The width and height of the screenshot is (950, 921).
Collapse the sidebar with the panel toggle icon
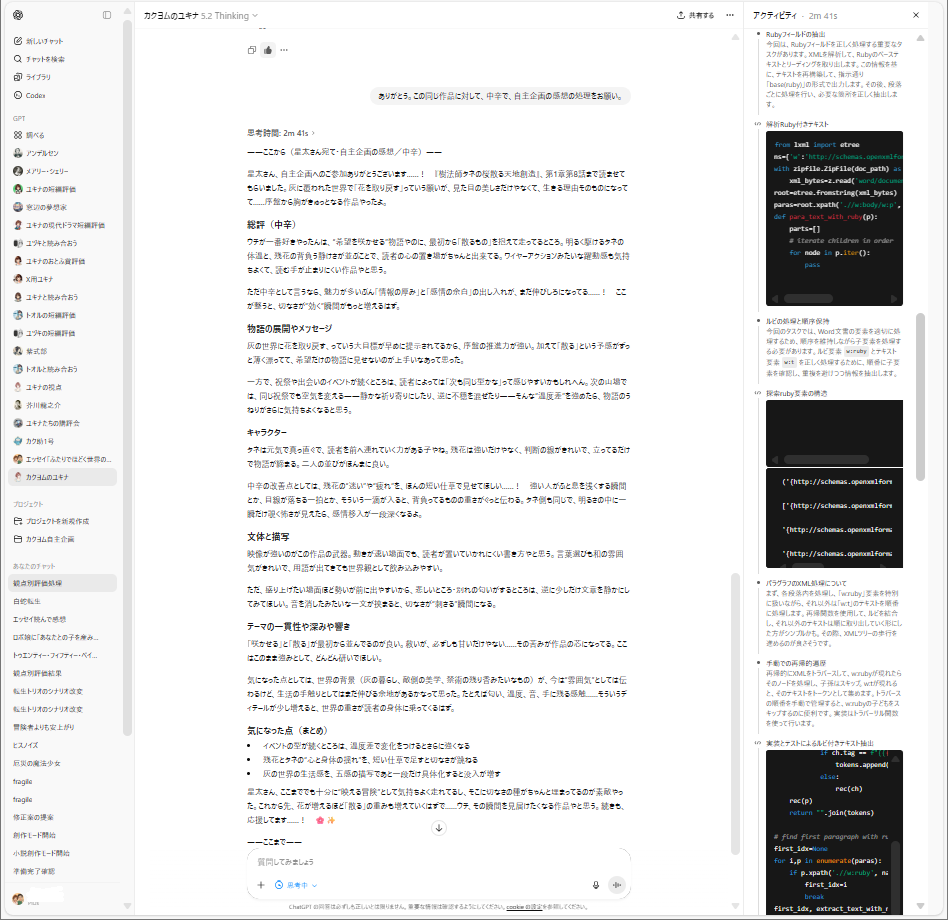point(107,15)
